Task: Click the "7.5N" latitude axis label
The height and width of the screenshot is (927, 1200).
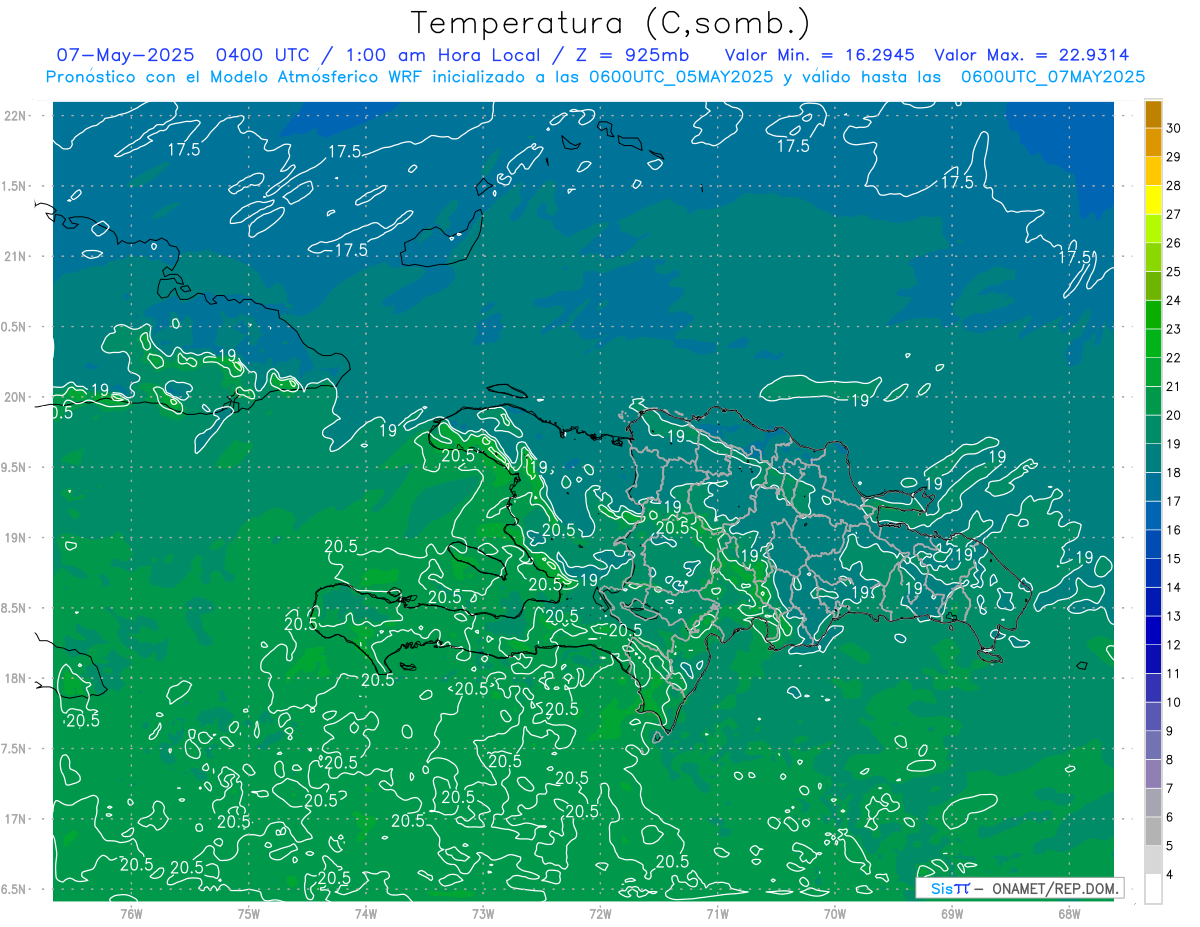Action: [x=15, y=749]
